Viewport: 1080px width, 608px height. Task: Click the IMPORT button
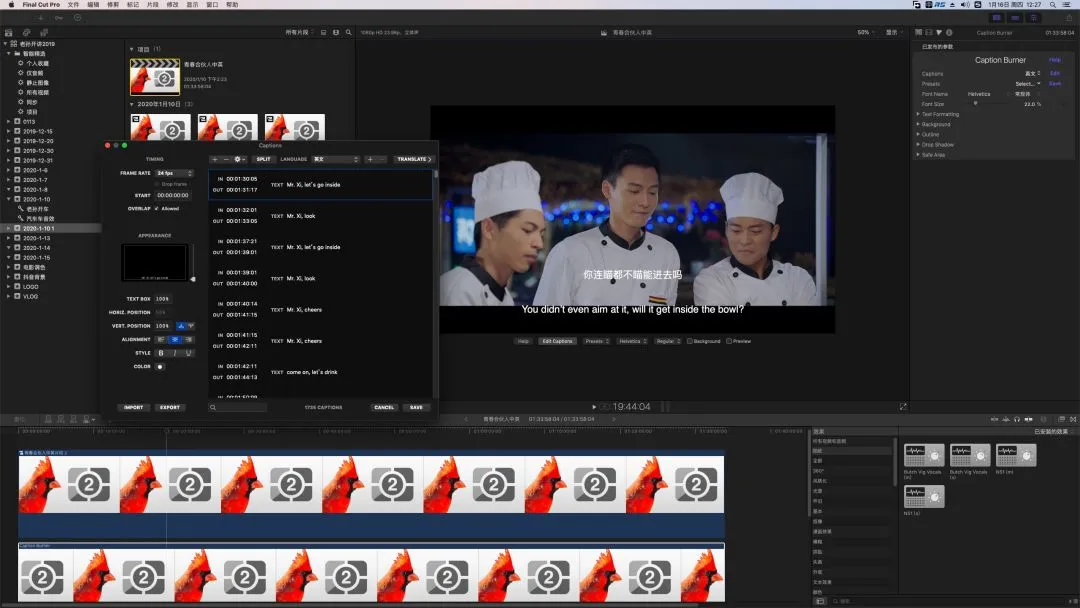(134, 408)
